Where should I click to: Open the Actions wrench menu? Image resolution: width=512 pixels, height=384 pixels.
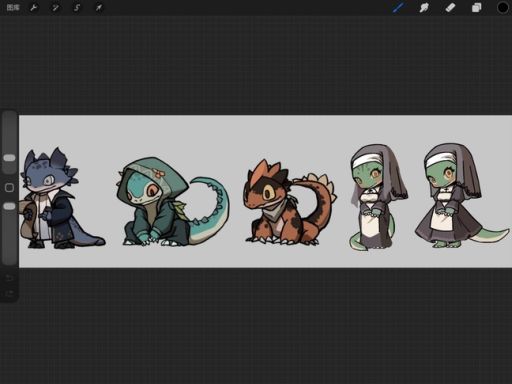click(34, 7)
